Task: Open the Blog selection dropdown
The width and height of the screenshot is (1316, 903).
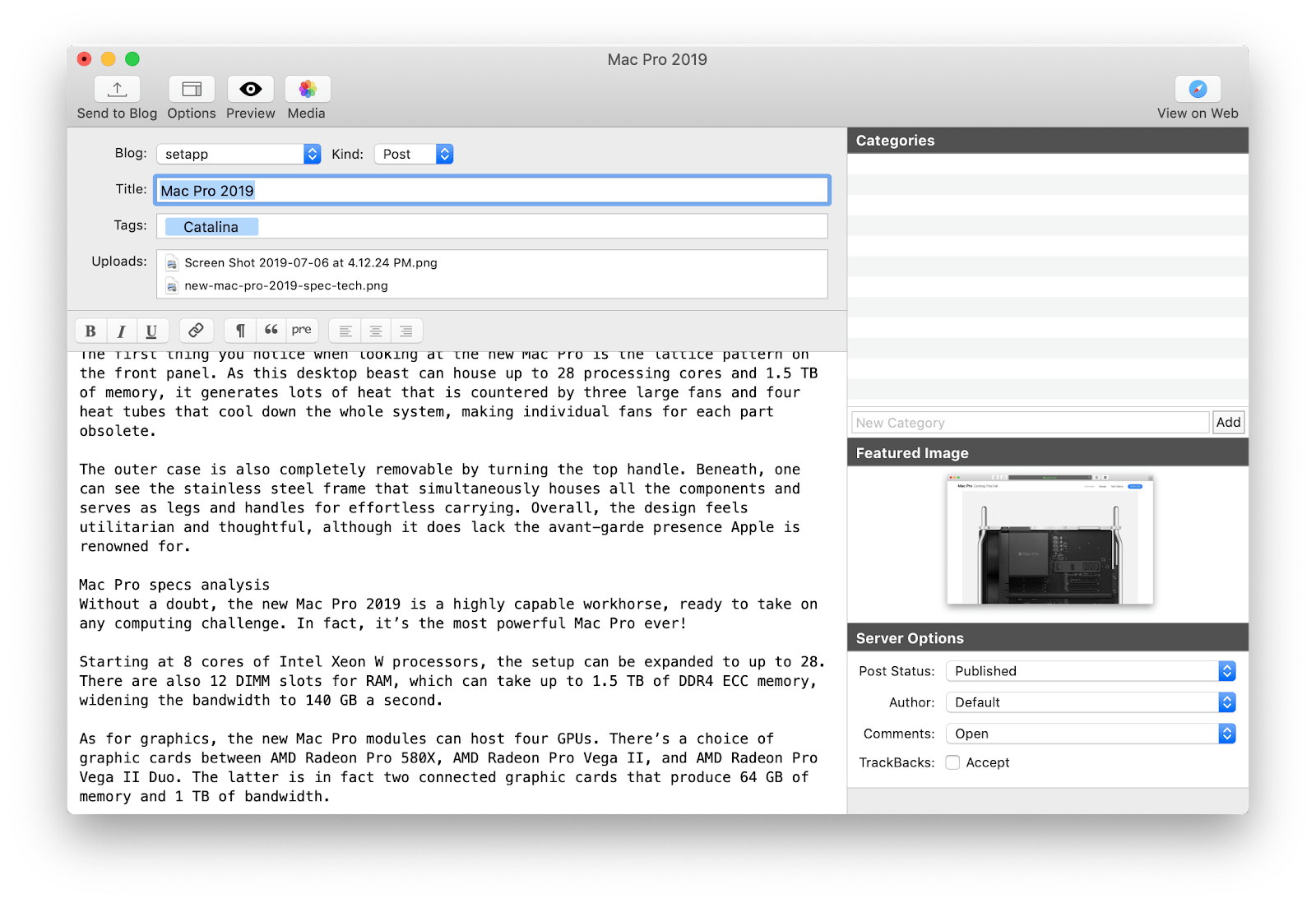Action: (x=310, y=154)
